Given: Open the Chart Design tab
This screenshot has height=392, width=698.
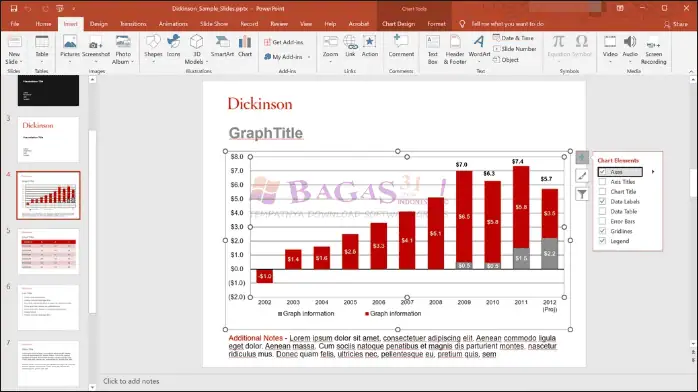Looking at the screenshot, I should coord(398,24).
